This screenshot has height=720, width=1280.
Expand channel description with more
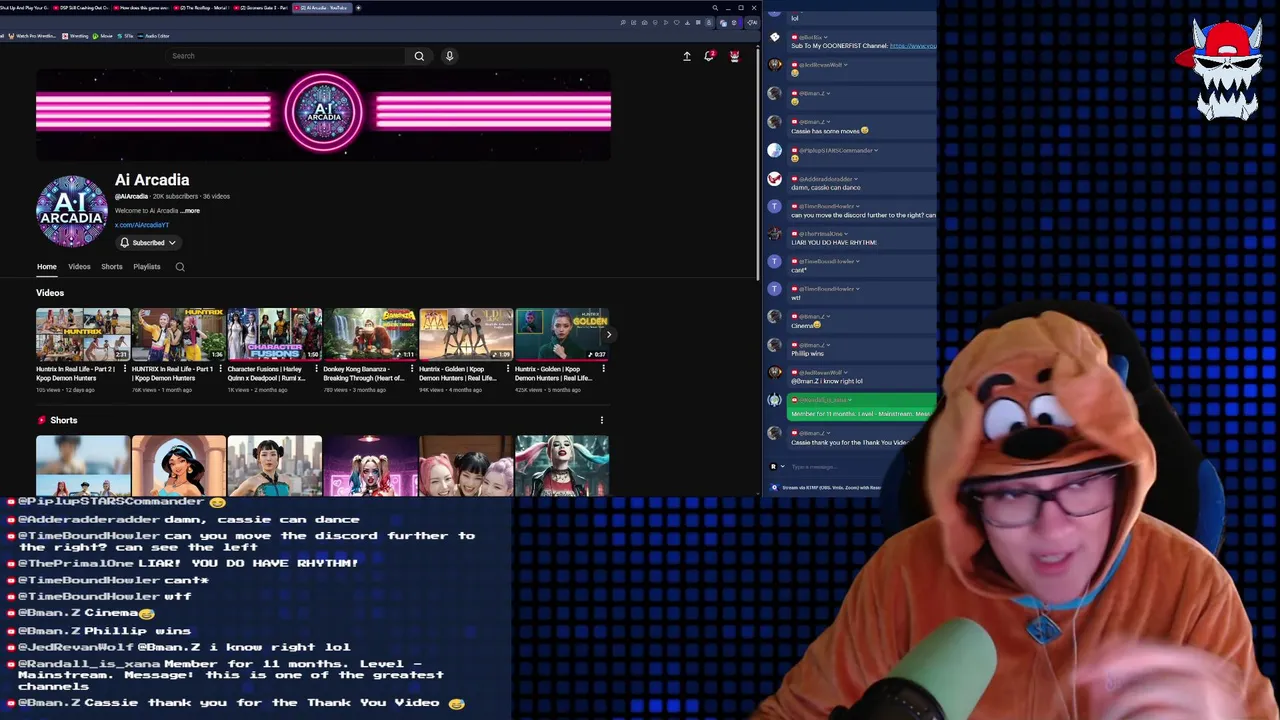click(x=190, y=211)
